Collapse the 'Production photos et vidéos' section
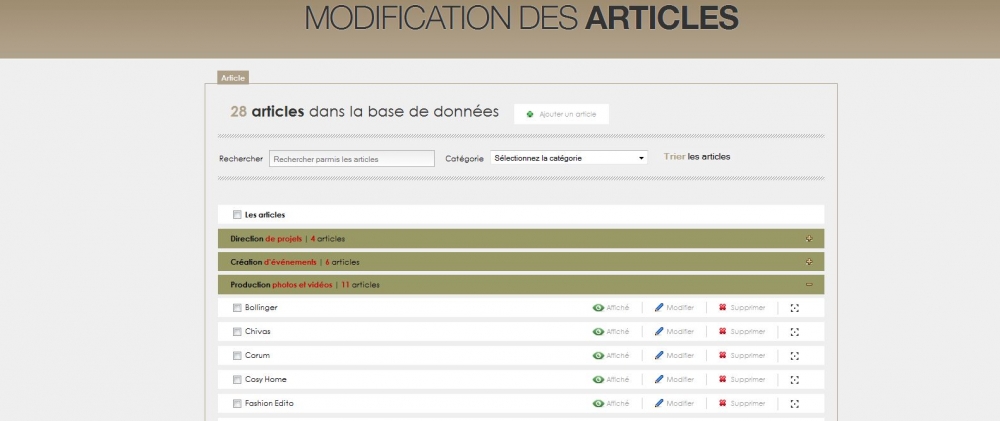The image size is (1000, 421). [808, 285]
